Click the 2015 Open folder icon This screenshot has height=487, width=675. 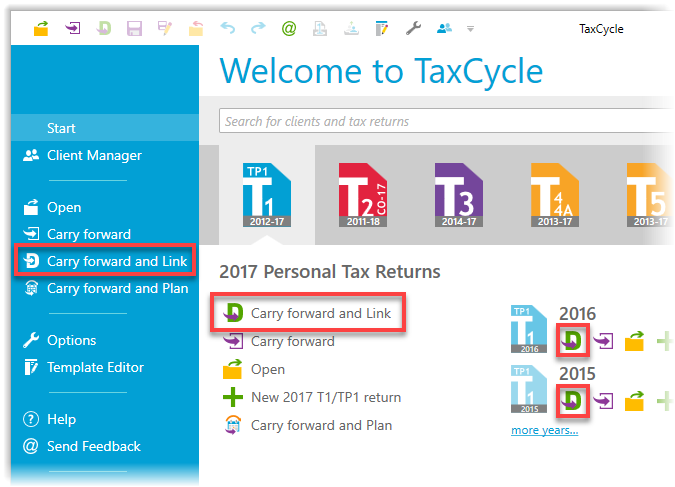click(635, 401)
